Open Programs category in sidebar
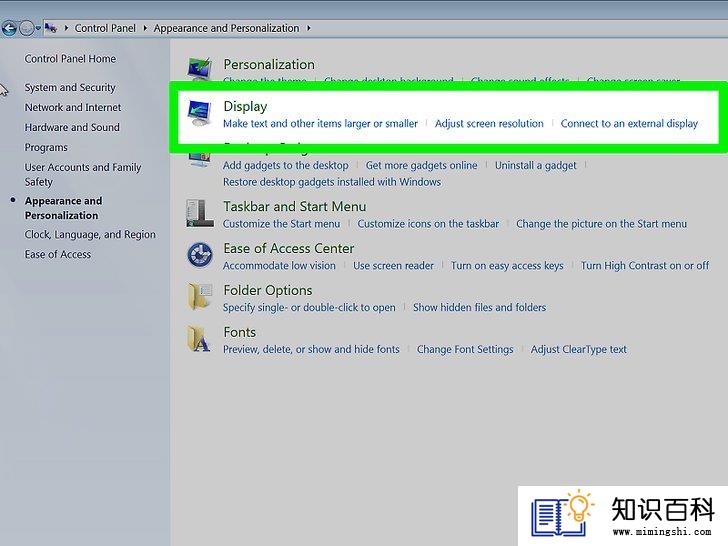Image resolution: width=728 pixels, height=546 pixels. (46, 148)
